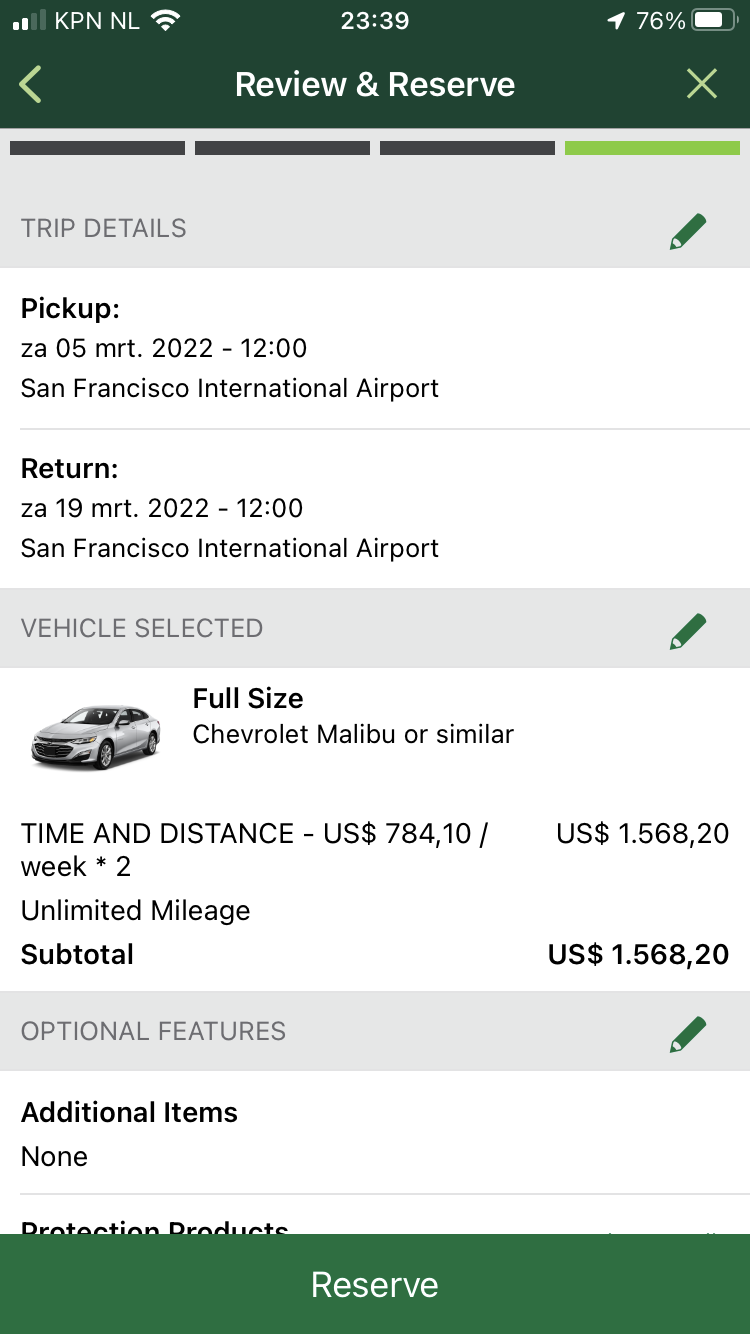
Task: Edit optional features pencil icon
Action: 688,1033
